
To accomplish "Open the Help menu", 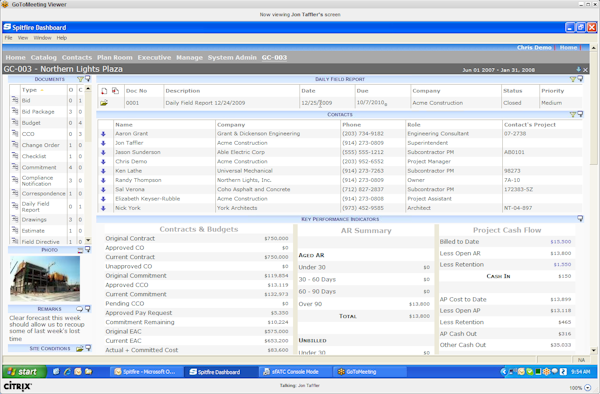I will pos(62,38).
